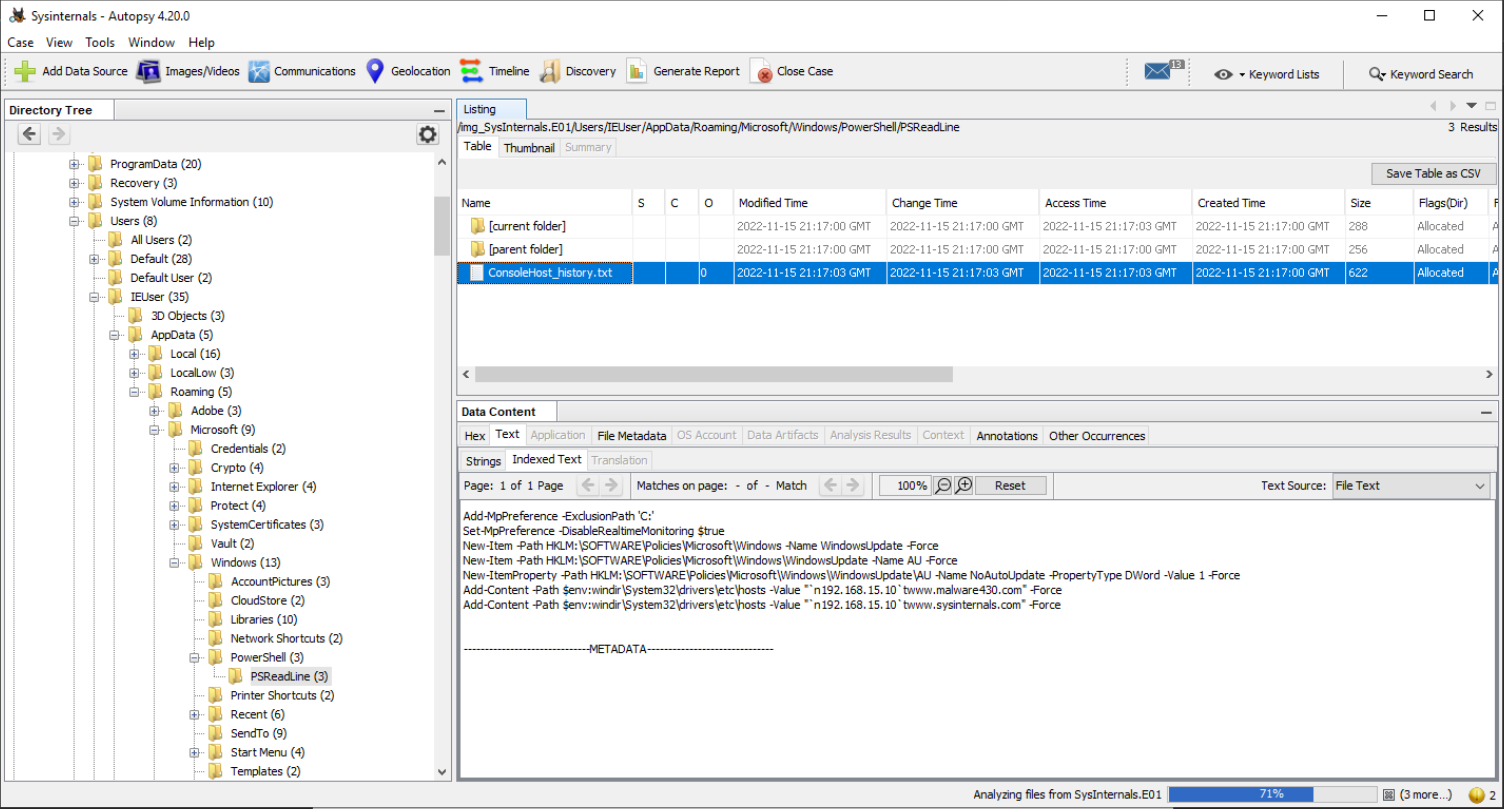Click the previous page arrow button

(x=588, y=485)
